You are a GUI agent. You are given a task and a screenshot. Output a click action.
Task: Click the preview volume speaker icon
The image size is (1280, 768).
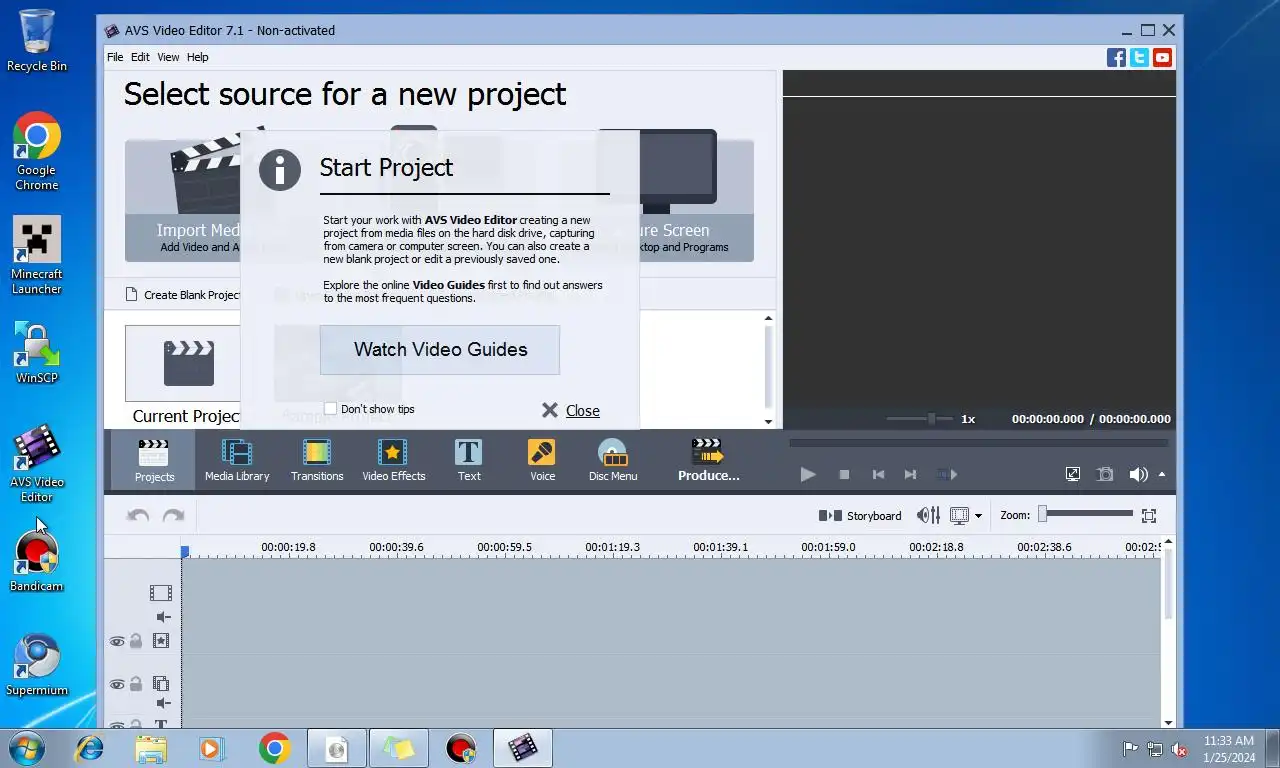1138,474
